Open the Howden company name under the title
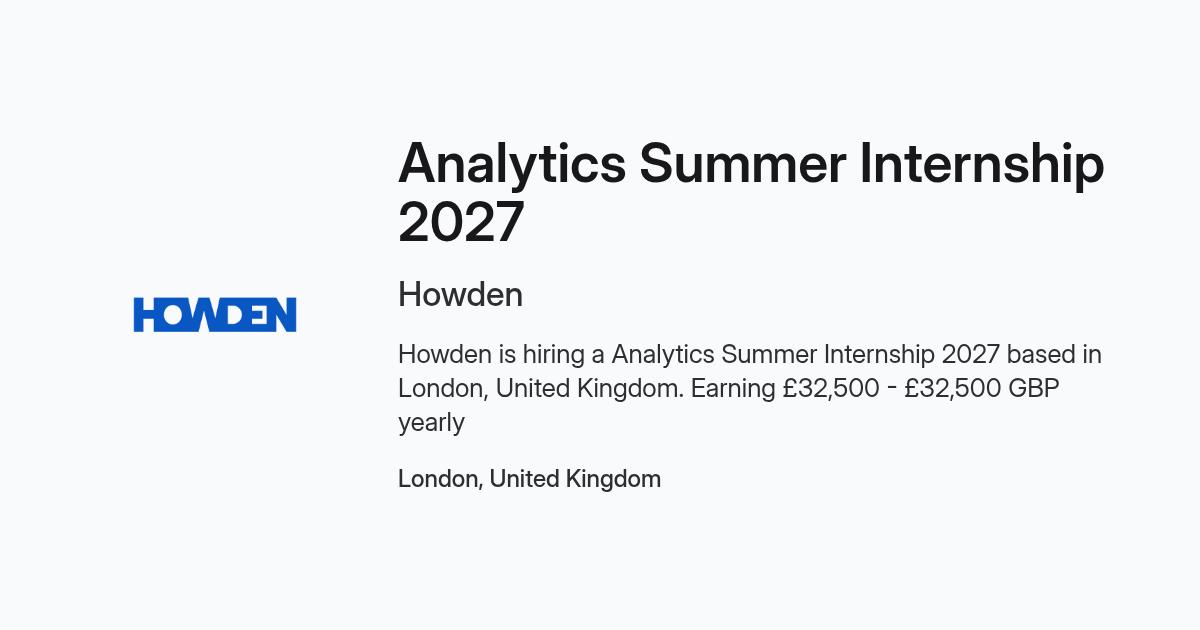The image size is (1200, 630). tap(460, 295)
